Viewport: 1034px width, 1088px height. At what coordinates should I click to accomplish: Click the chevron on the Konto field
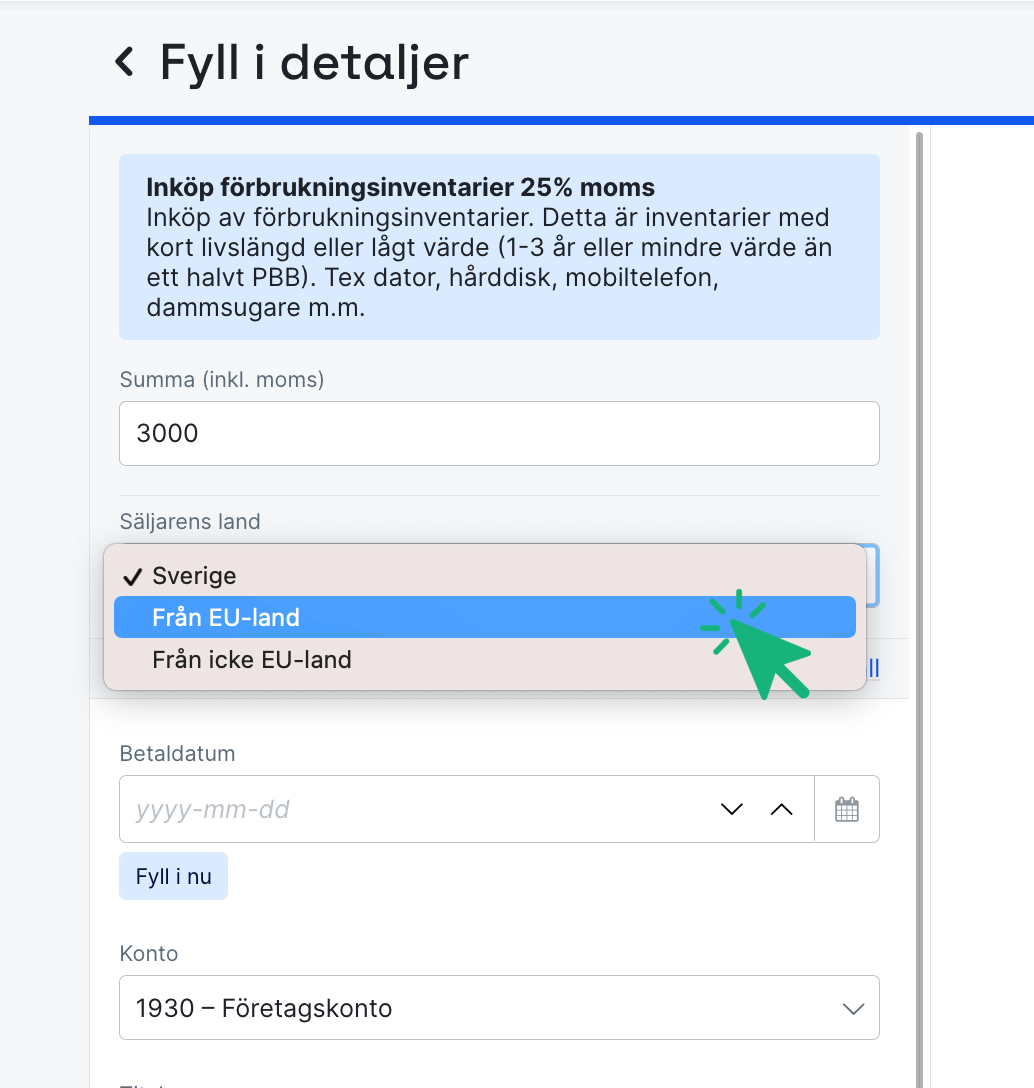click(853, 1008)
